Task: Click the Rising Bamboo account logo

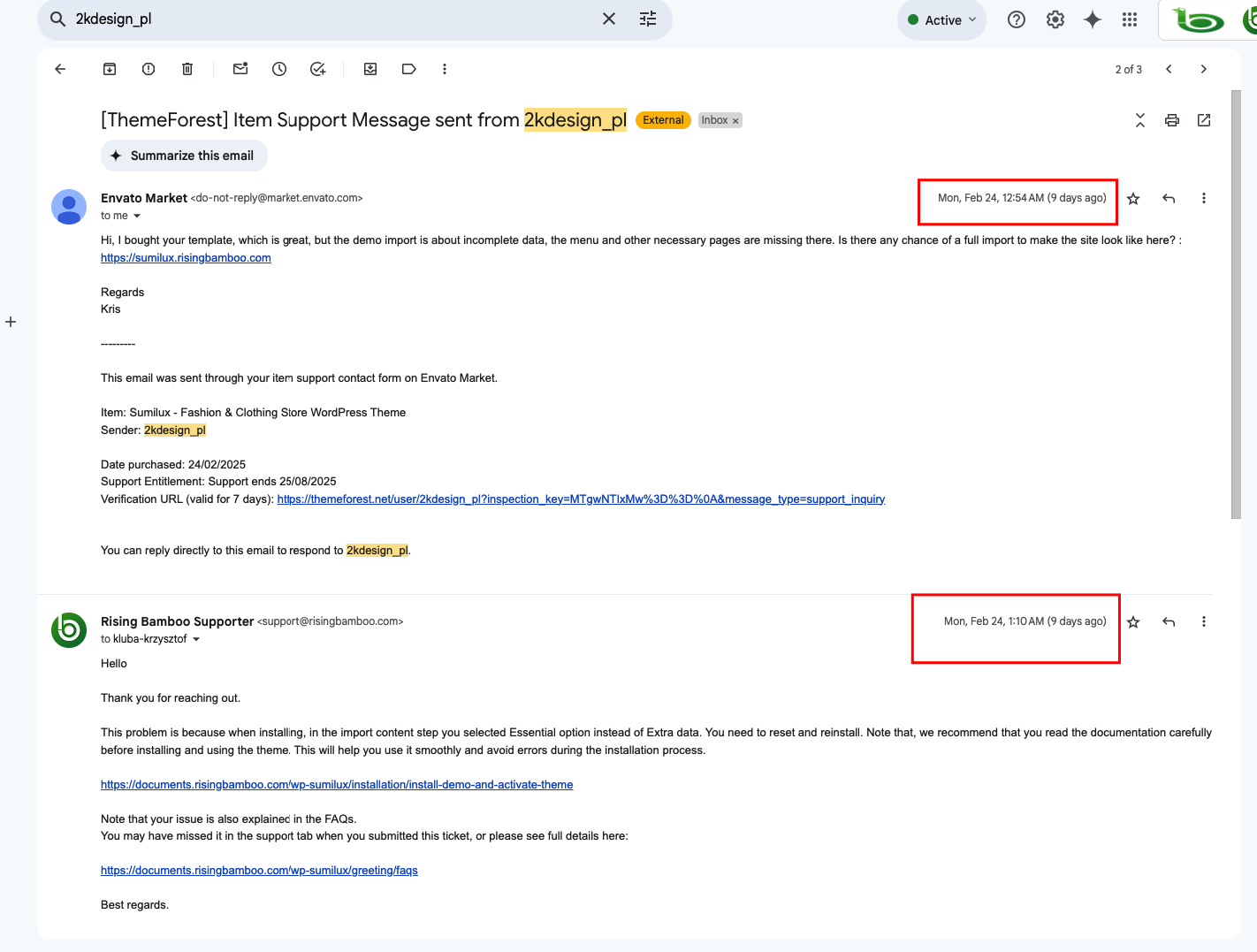Action: pyautogui.click(x=1199, y=19)
